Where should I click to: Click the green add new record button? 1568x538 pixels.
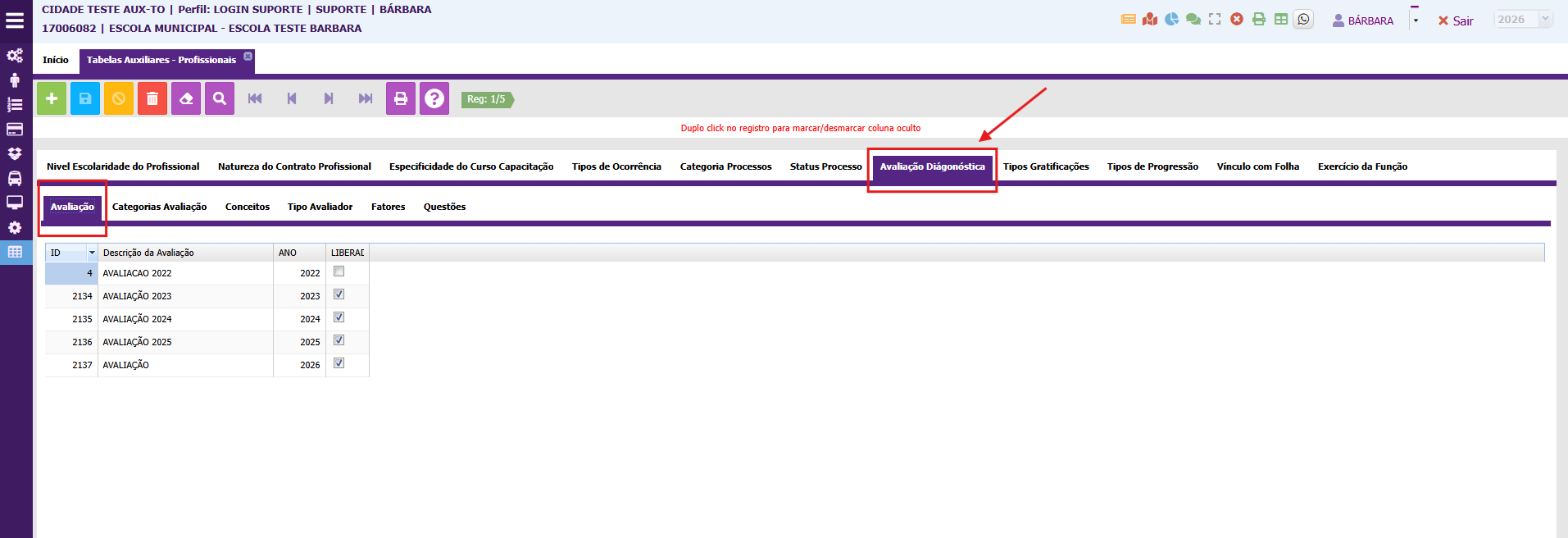coord(52,98)
